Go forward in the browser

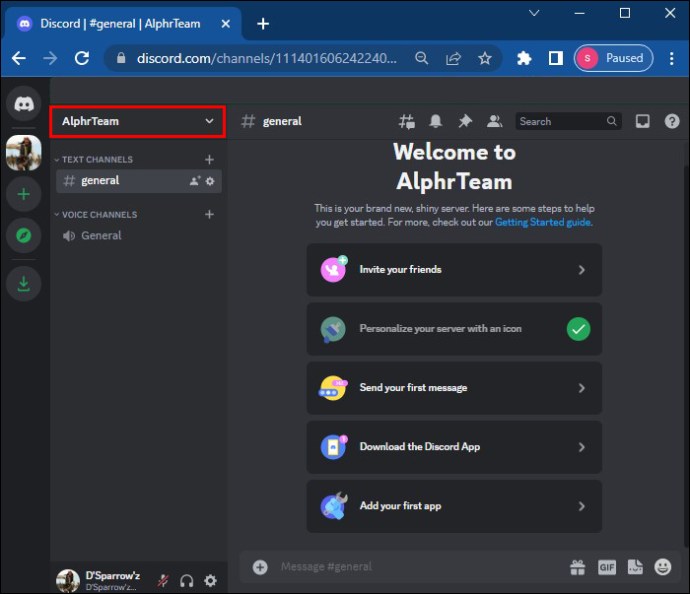coord(51,58)
